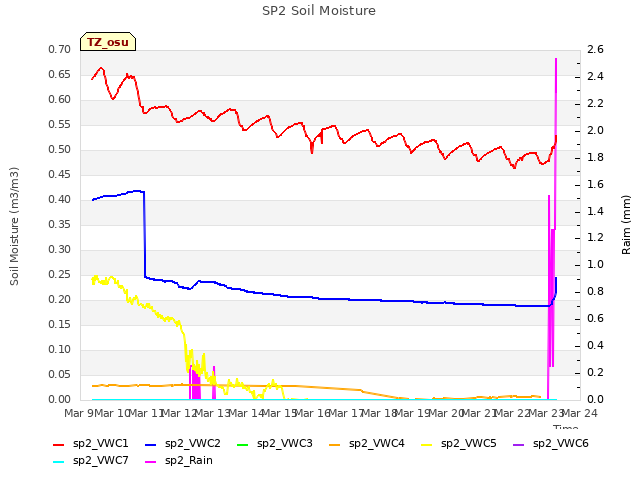Screen dimensions: 640x480
Task: Click the sp2_Rain magenta legend swatch
Action: (x=151, y=462)
